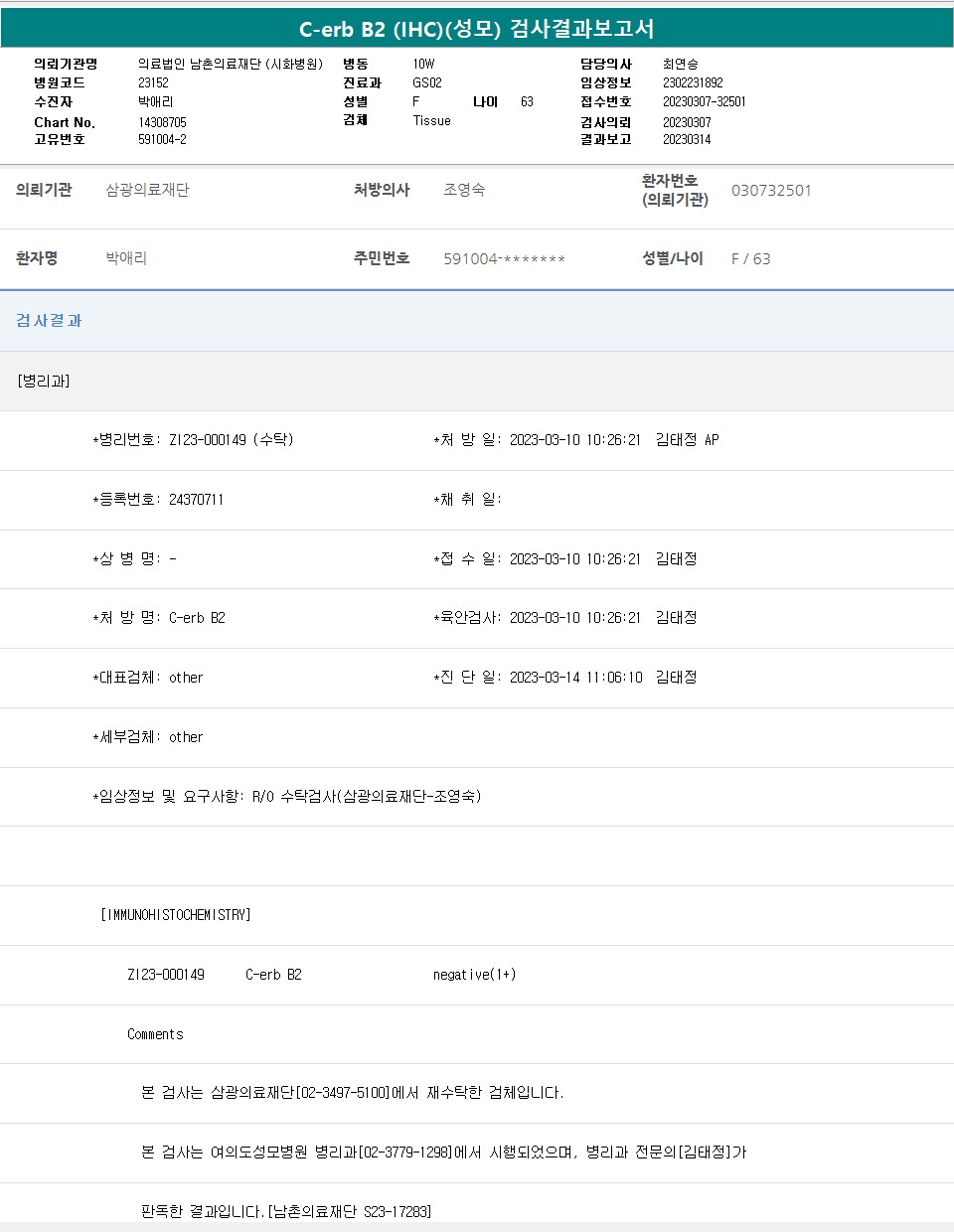This screenshot has height=1232, width=954.
Task: Click the registration number 24370711
Action: [x=196, y=499]
